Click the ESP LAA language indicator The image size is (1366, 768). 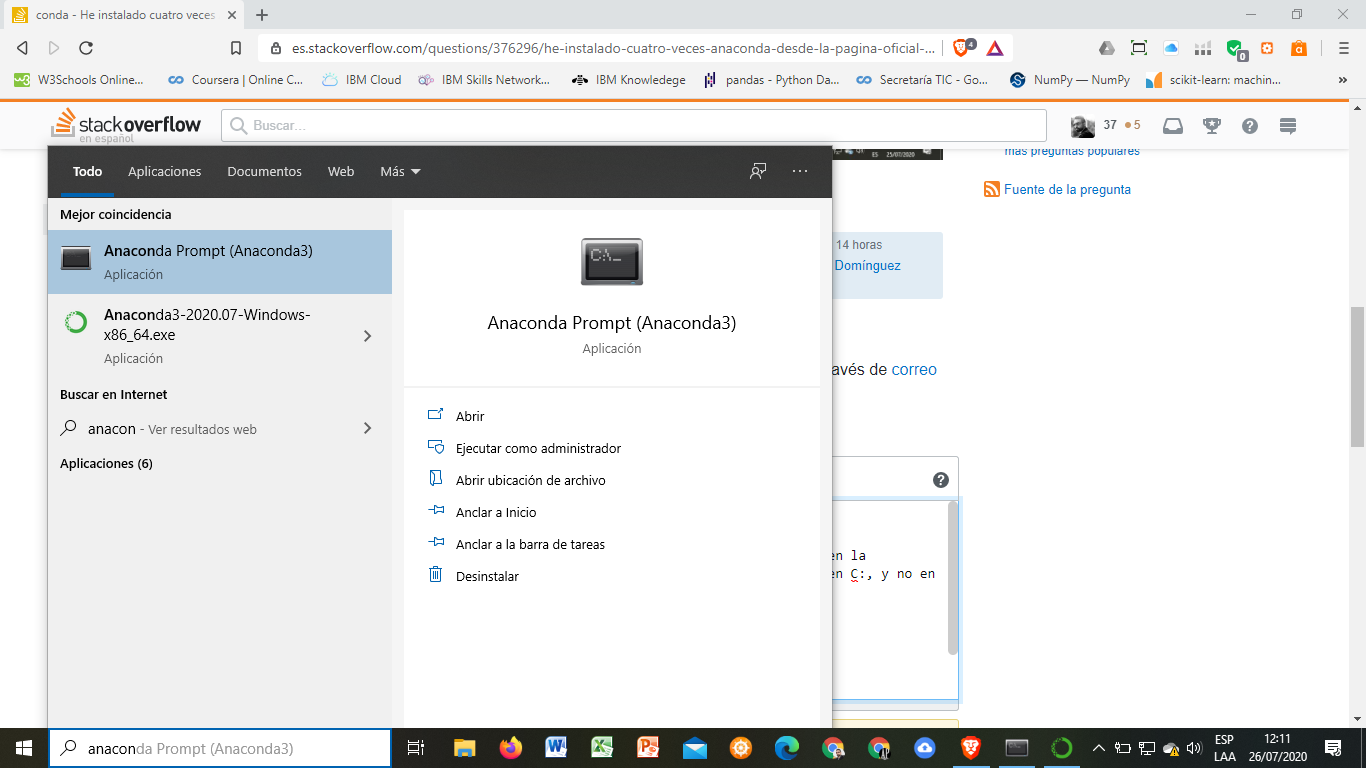tap(1225, 748)
